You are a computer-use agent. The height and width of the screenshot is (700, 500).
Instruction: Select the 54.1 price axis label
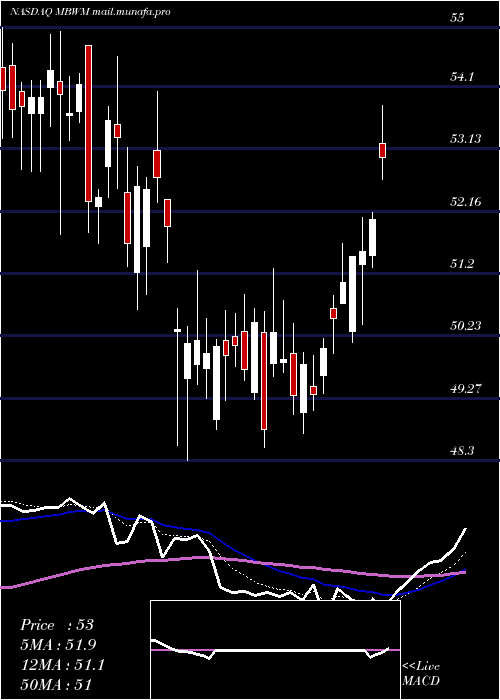(x=461, y=77)
